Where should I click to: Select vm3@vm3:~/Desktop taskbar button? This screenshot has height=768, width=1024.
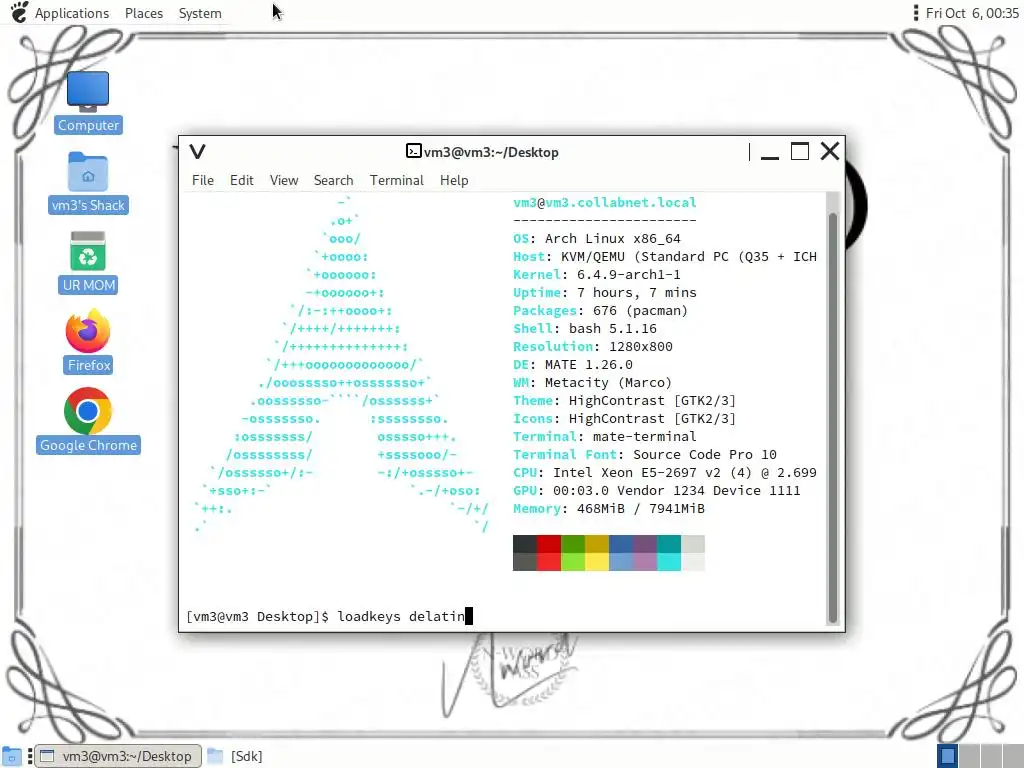[x=118, y=756]
